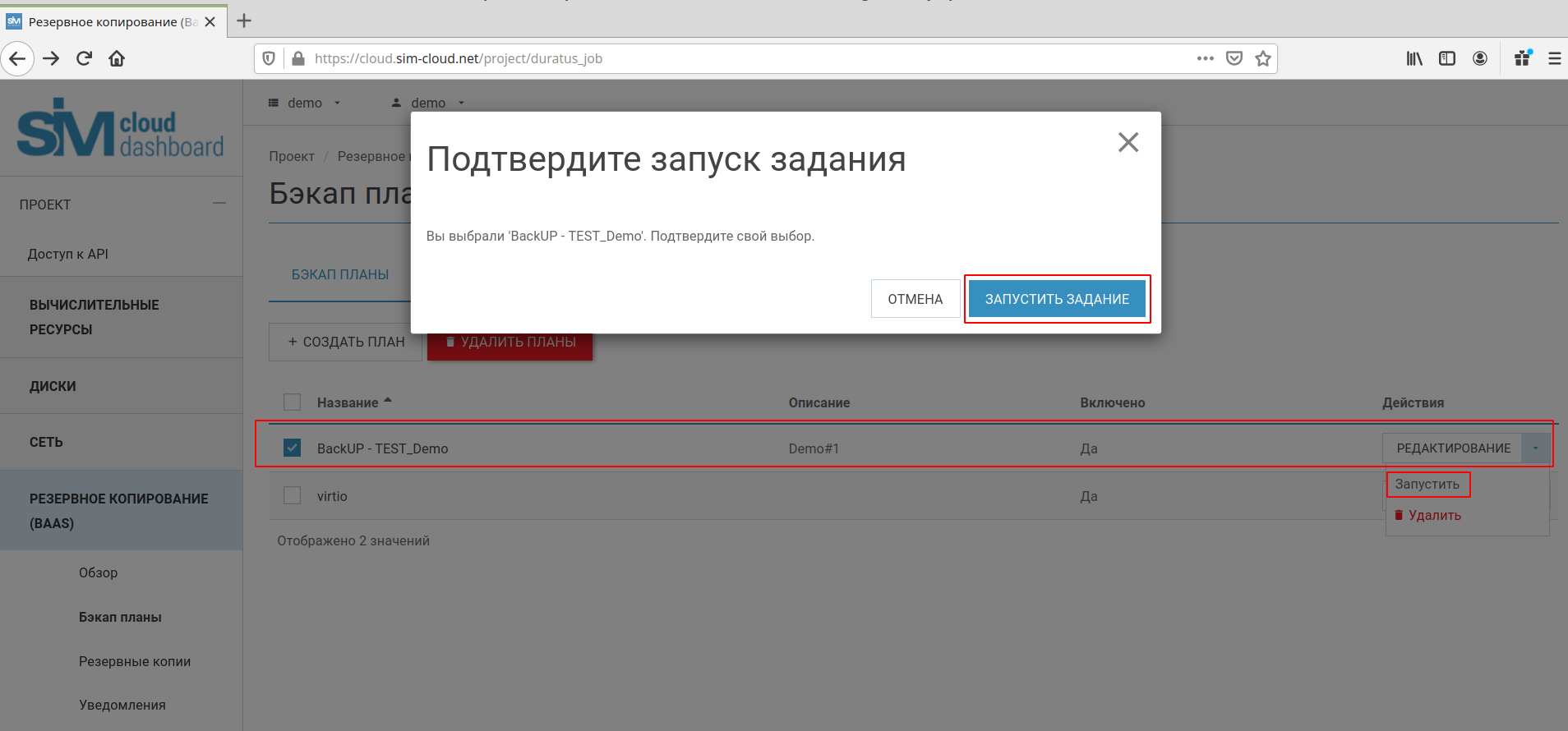1568x731 pixels.
Task: Close the confirmation dialog with X
Action: [x=1128, y=142]
